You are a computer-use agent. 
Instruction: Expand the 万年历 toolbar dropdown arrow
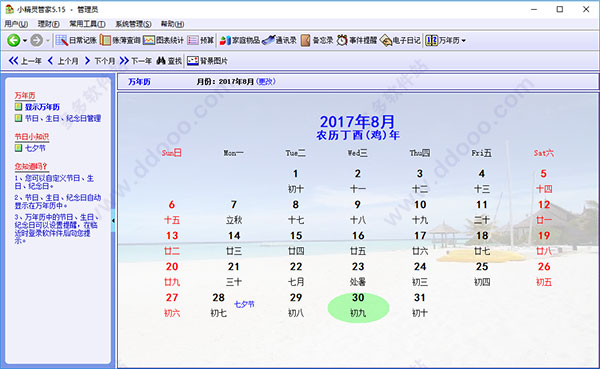(463, 41)
